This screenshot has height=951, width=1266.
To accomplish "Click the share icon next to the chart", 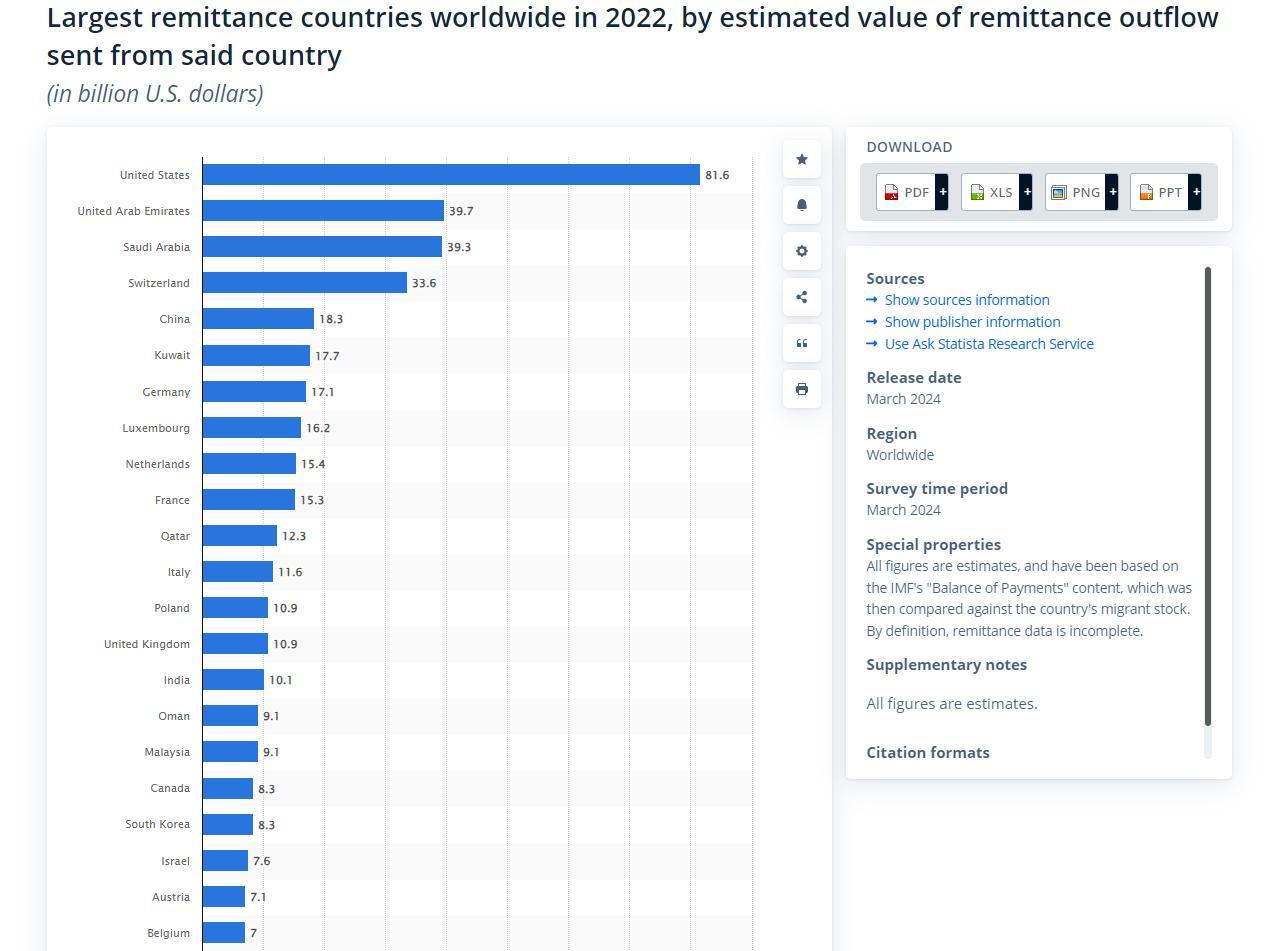I will click(x=801, y=296).
